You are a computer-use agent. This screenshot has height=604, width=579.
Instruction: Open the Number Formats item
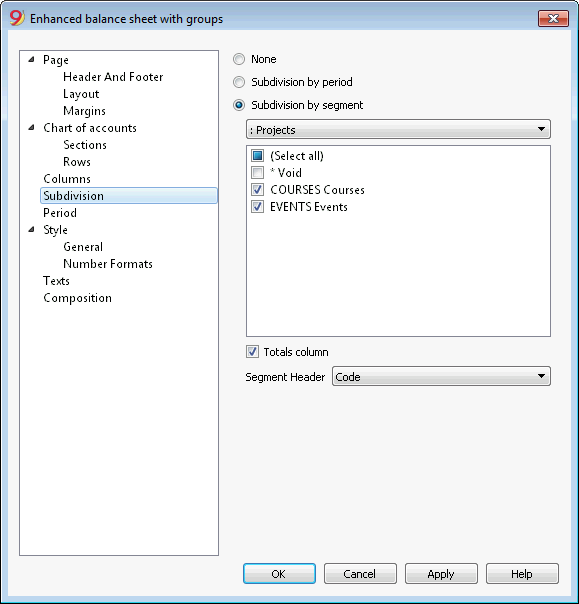click(108, 264)
